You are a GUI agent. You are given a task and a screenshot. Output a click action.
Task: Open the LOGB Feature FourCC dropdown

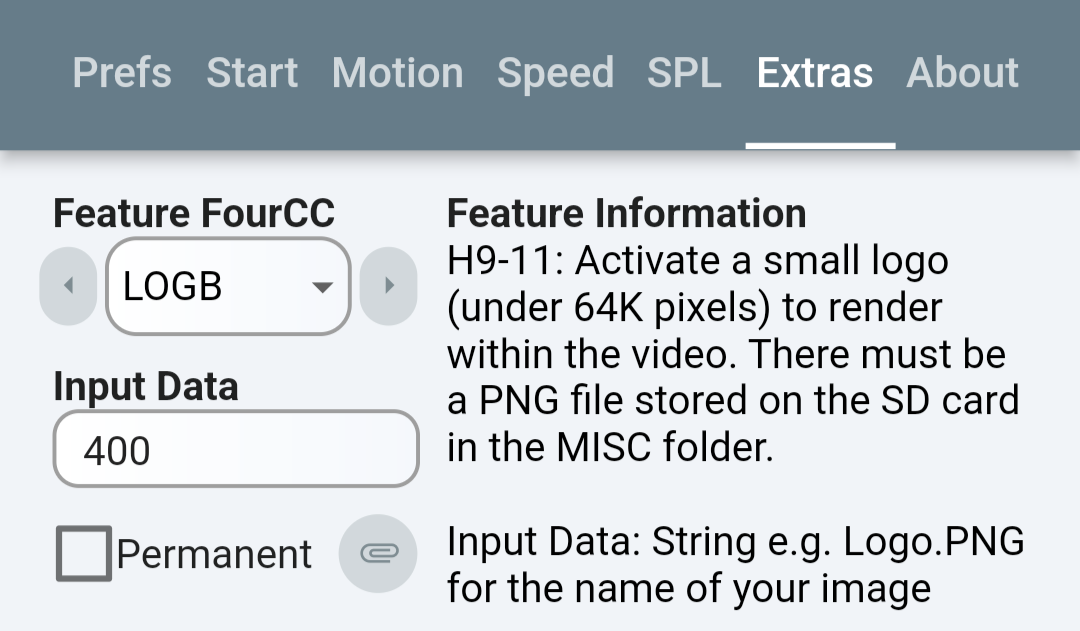pyautogui.click(x=228, y=287)
